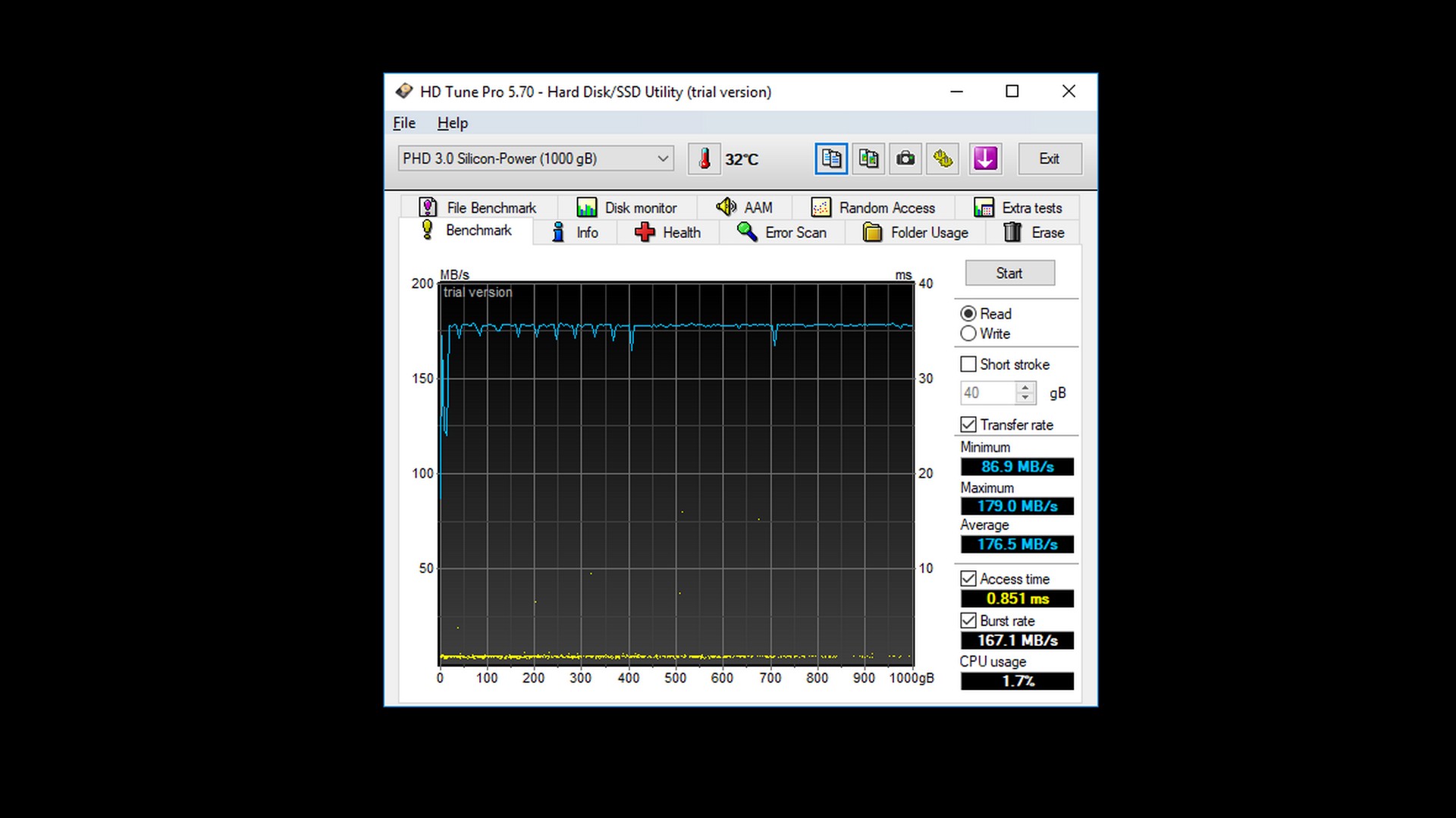Open the Disk monitor tab
The height and width of the screenshot is (818, 1456).
tap(626, 208)
